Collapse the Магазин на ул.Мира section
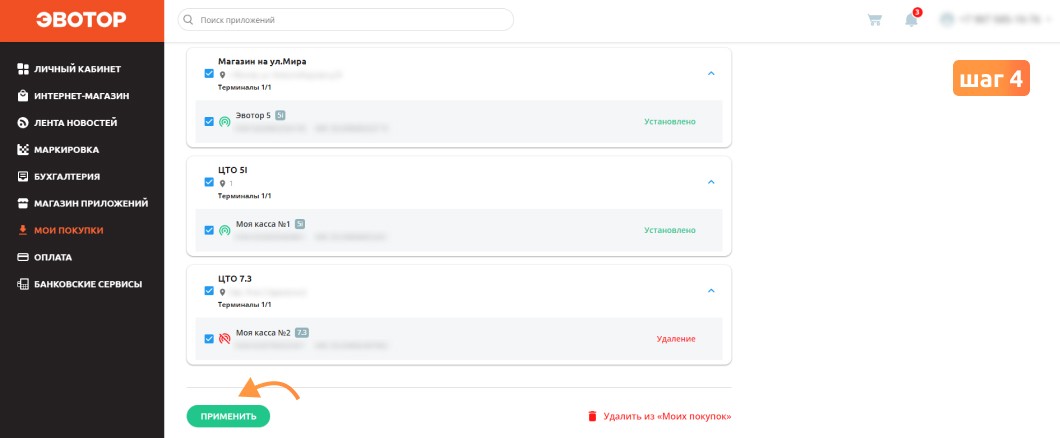This screenshot has height=438, width=1060. [710, 74]
